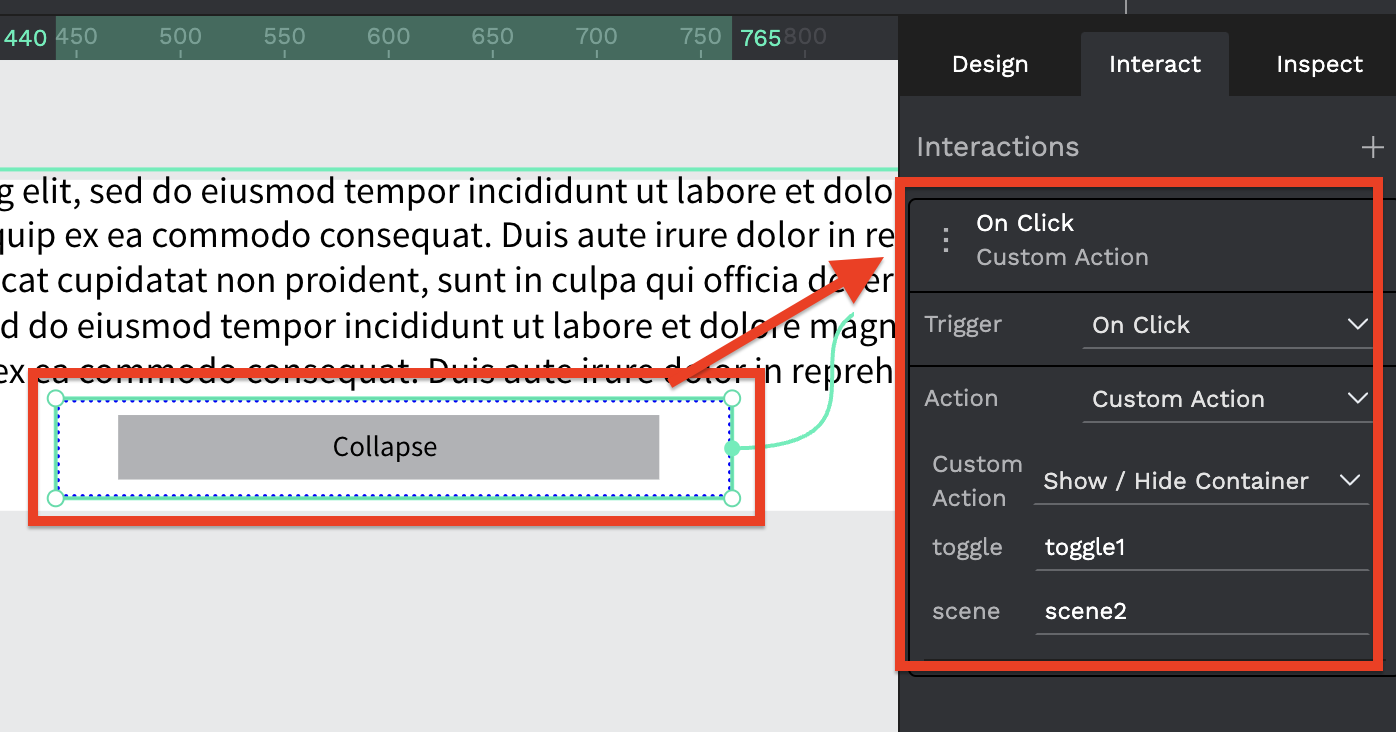Click the Collapse button on canvas

388,447
